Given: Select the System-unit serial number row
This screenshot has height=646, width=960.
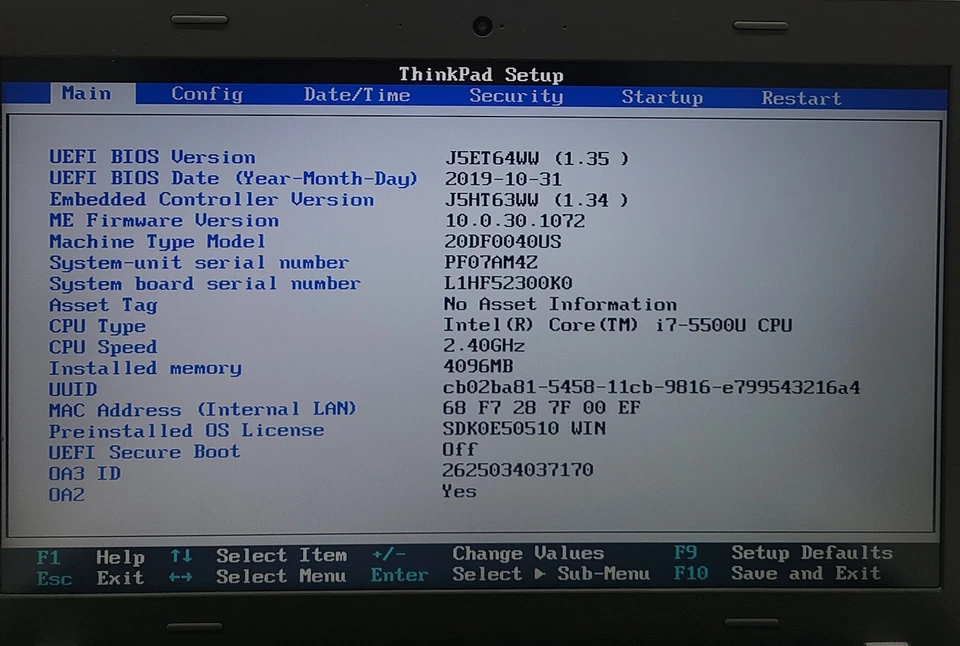Looking at the screenshot, I should [199, 262].
